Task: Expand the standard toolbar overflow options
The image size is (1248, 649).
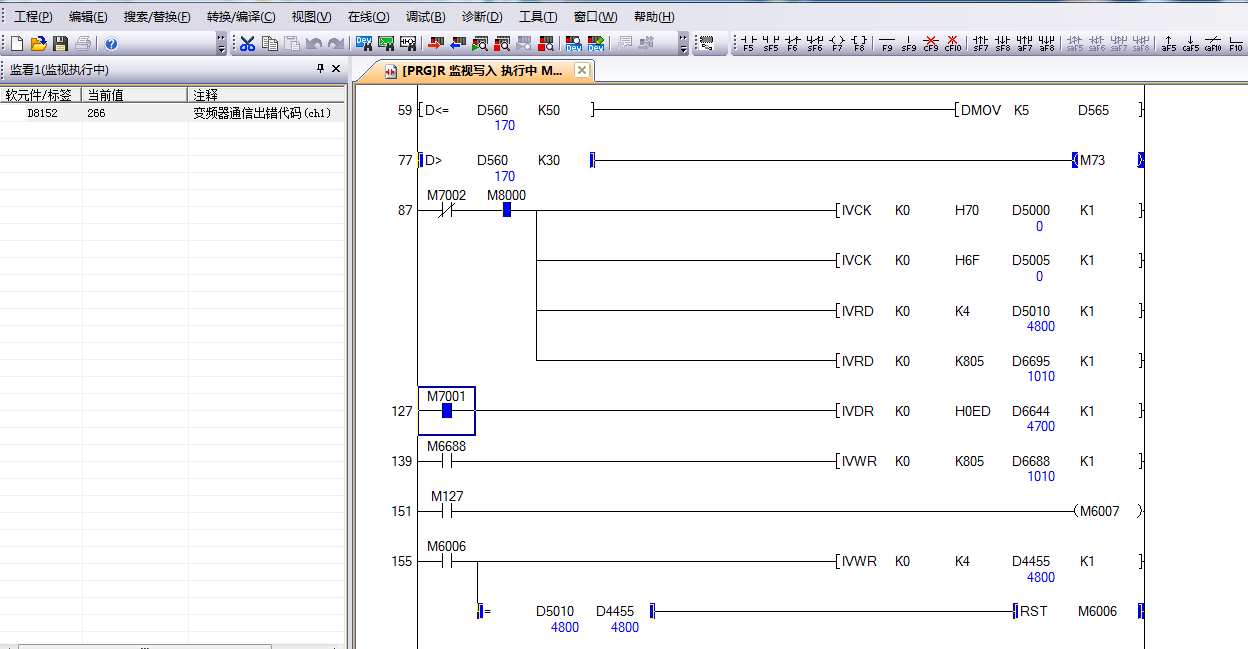Action: coord(221,43)
